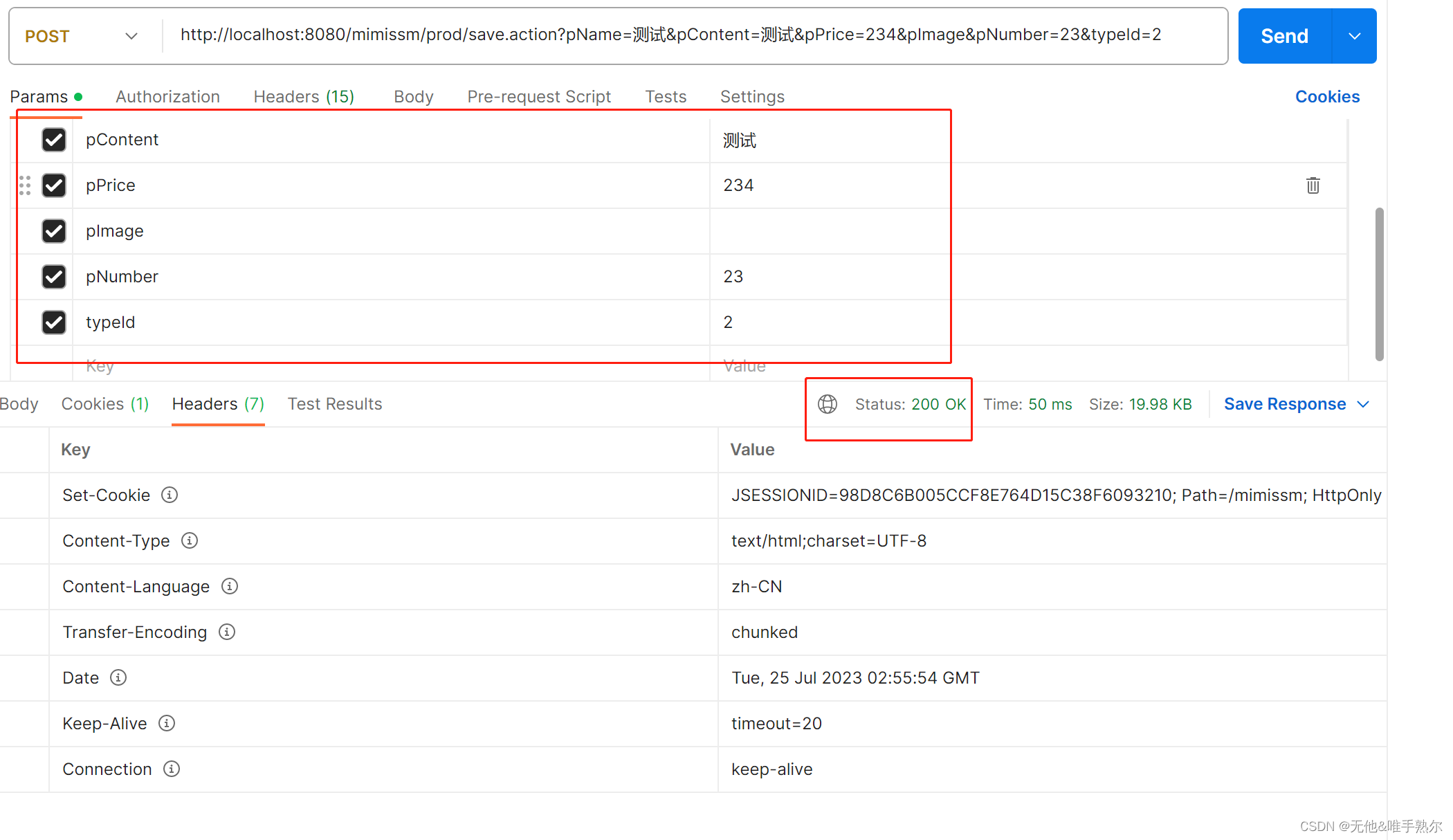The height and width of the screenshot is (840, 1453).
Task: Click the new Value placeholder field
Action: tap(1028, 365)
